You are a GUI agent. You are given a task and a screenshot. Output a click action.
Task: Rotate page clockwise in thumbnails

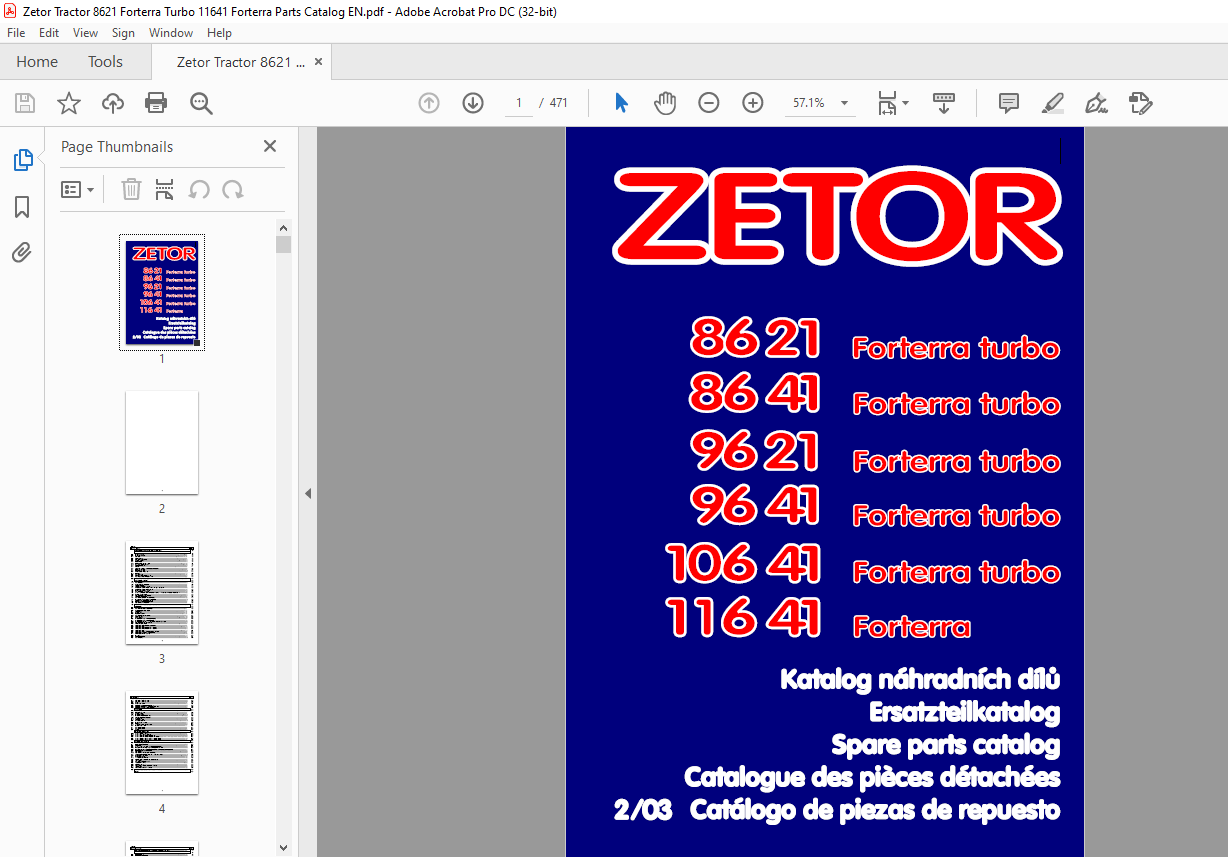(x=233, y=189)
